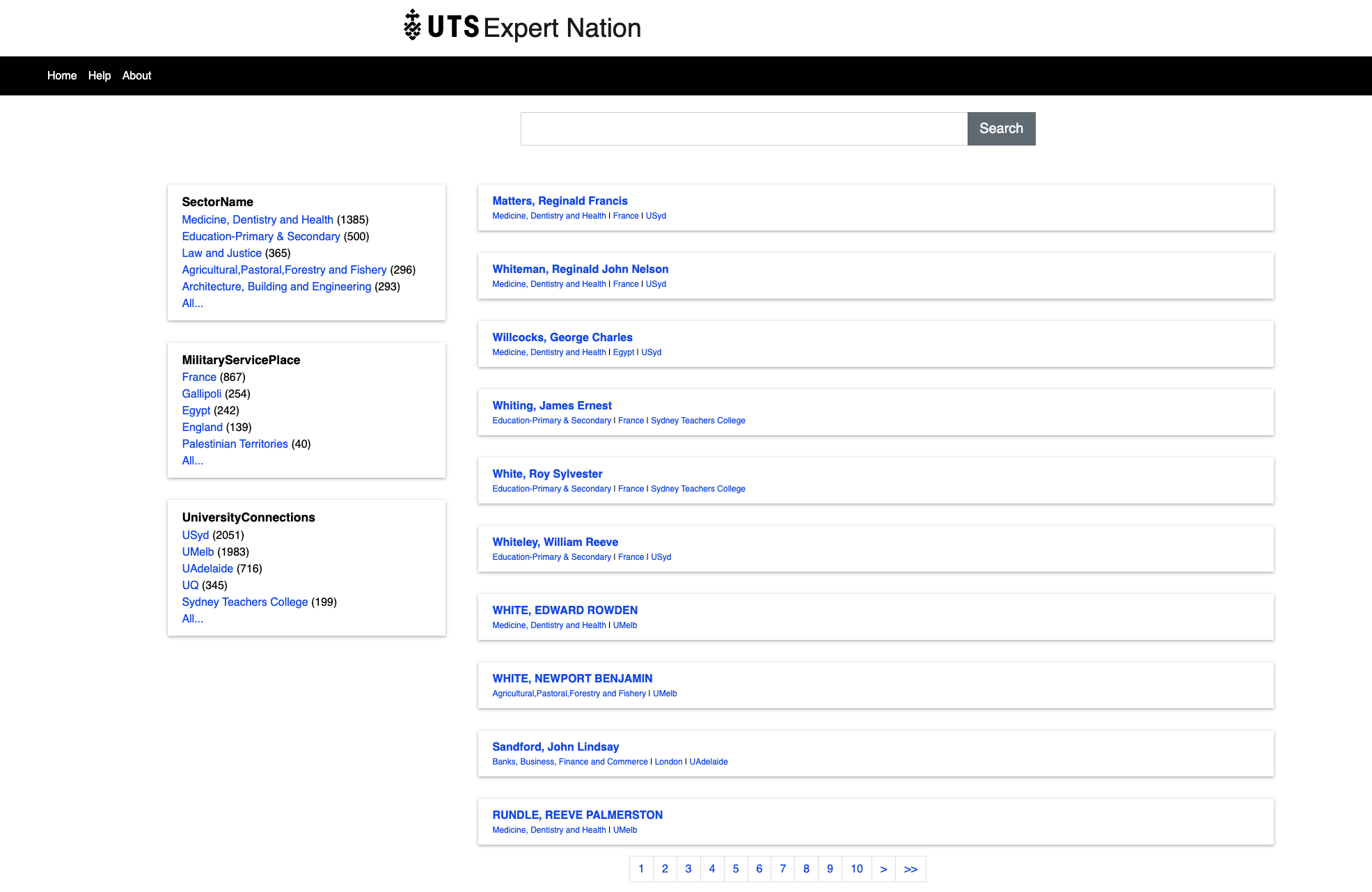Go to results page 5

tap(735, 869)
